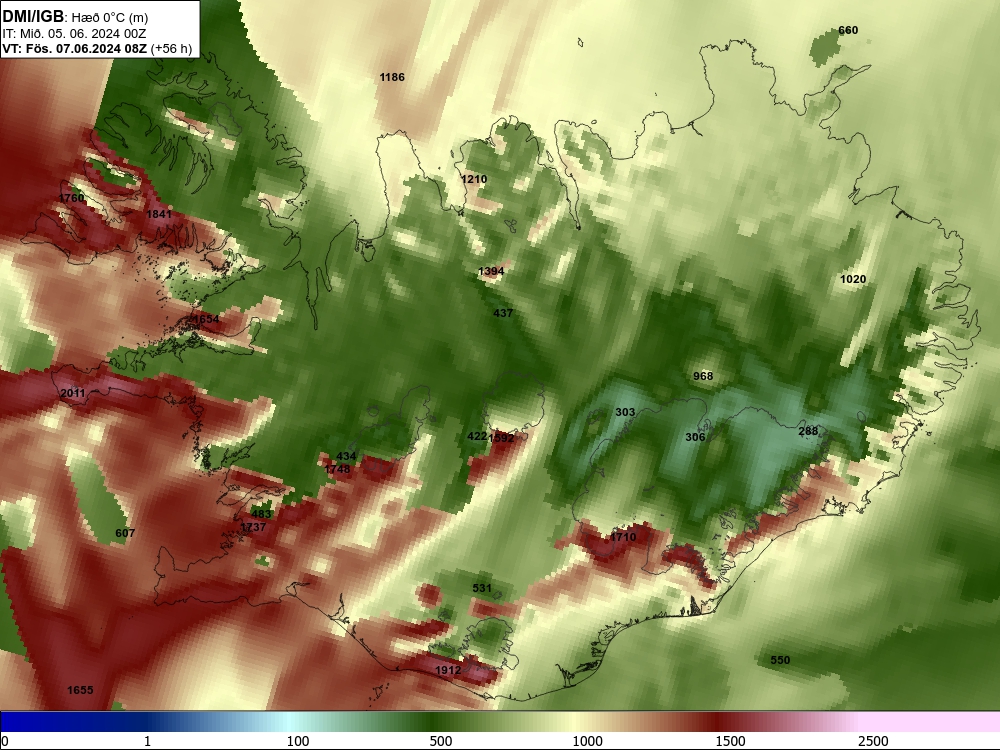Click the 1 tick on color scale

coord(147,741)
